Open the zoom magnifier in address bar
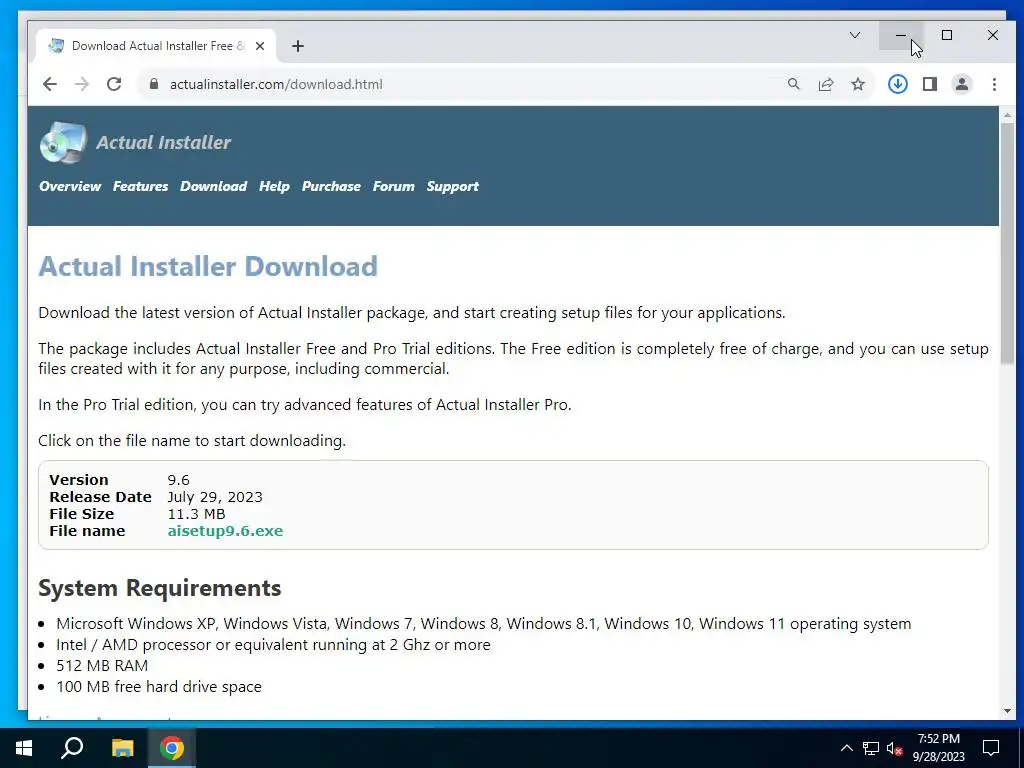The image size is (1024, 768). (x=793, y=84)
